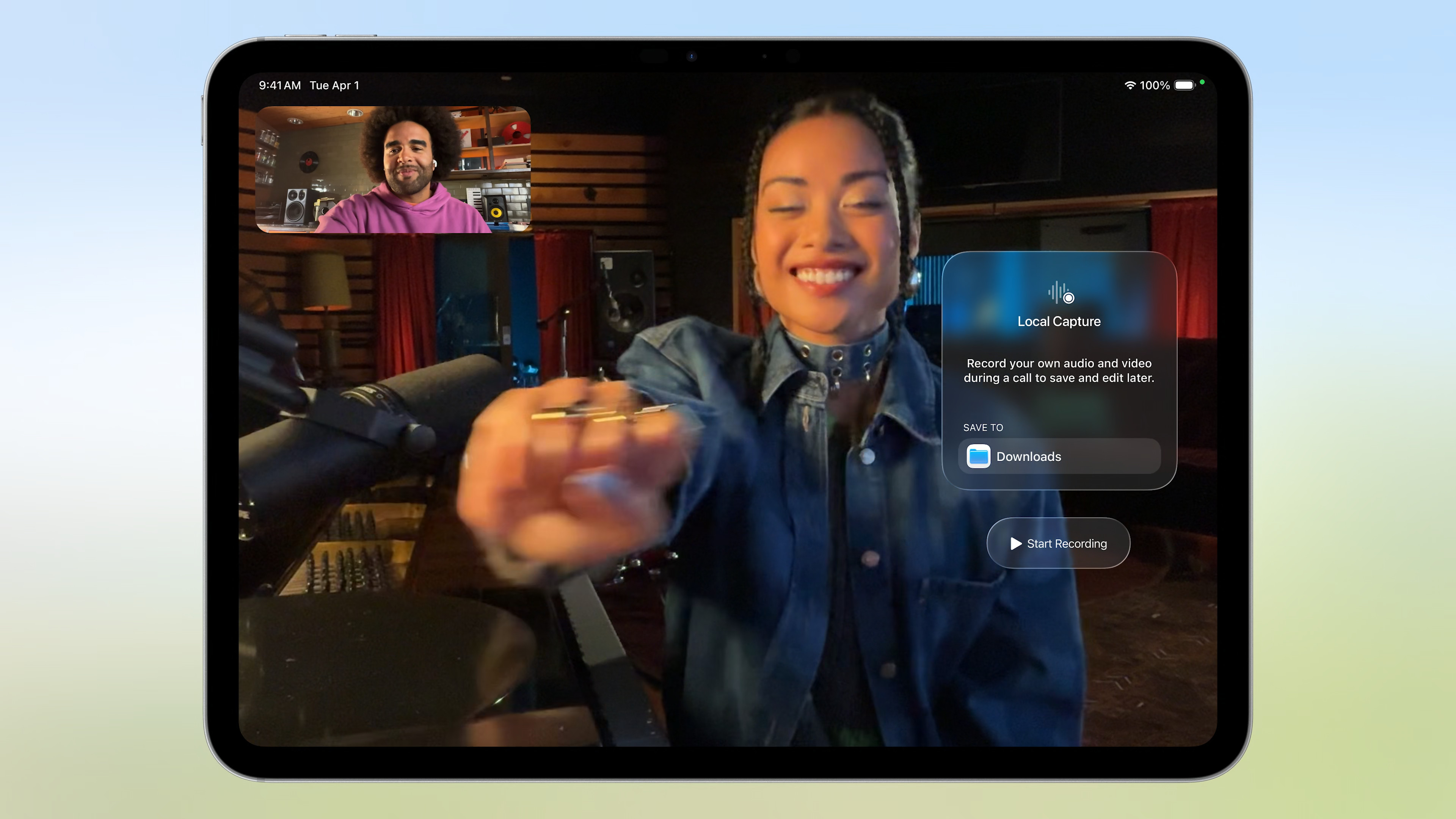Open the Downloads save location selector
This screenshot has height=819, width=1456.
tap(1059, 456)
